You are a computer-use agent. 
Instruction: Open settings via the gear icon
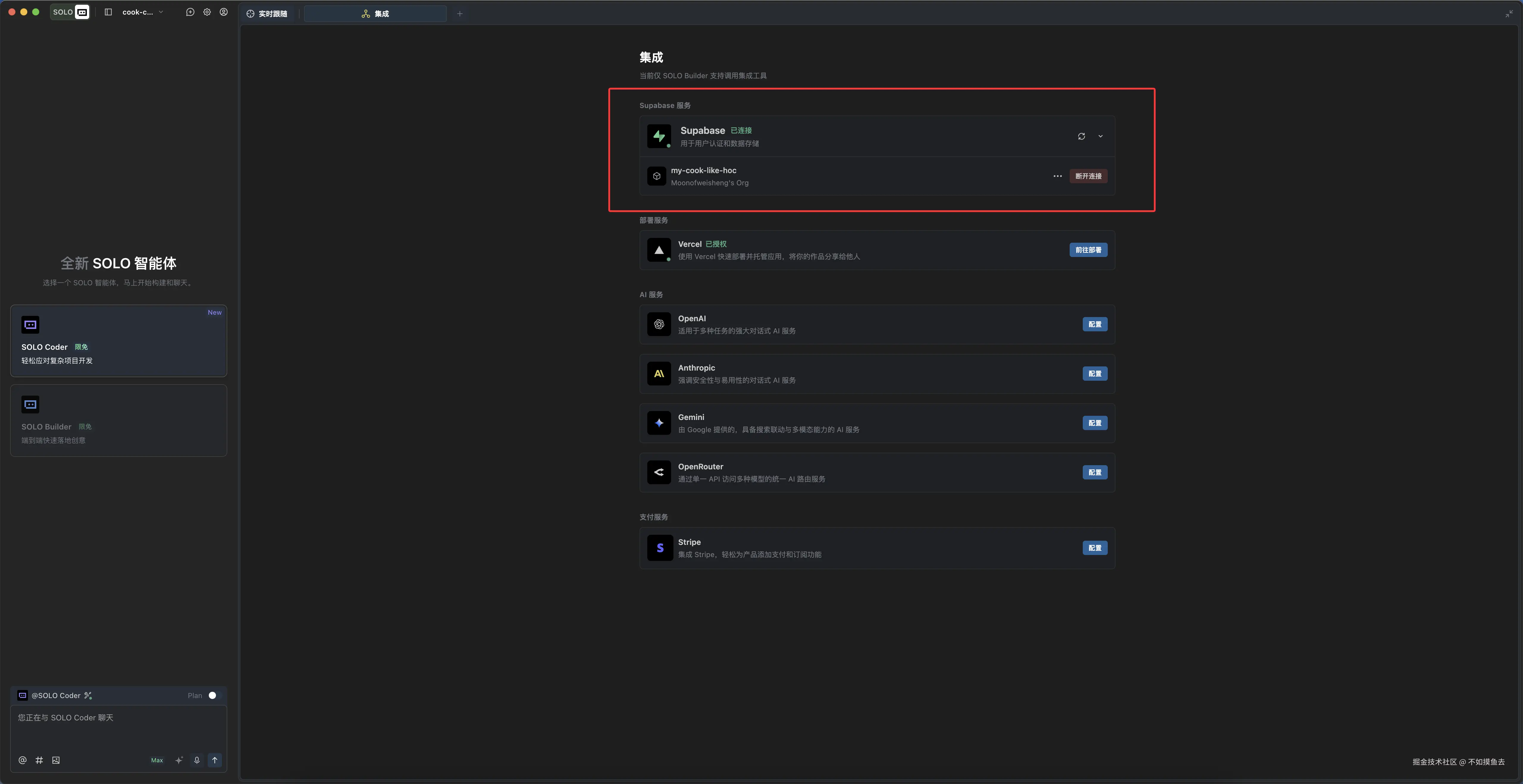click(207, 12)
